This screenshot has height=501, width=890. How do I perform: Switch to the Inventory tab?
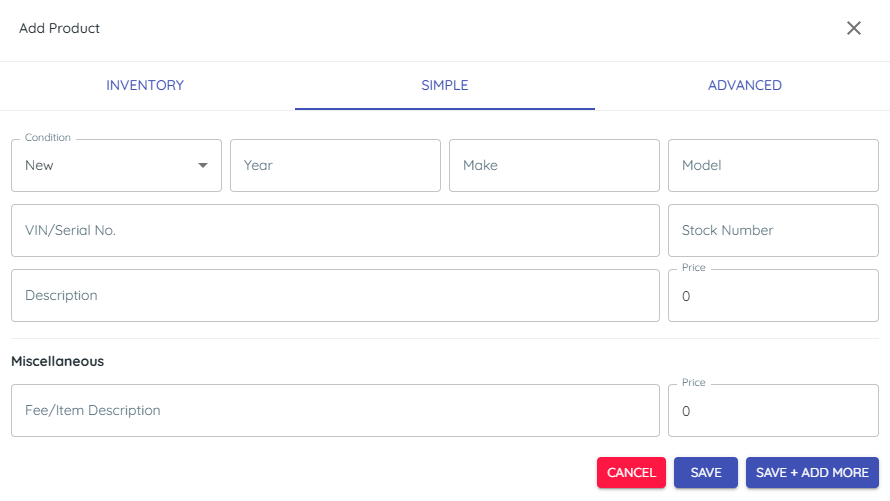(x=145, y=85)
